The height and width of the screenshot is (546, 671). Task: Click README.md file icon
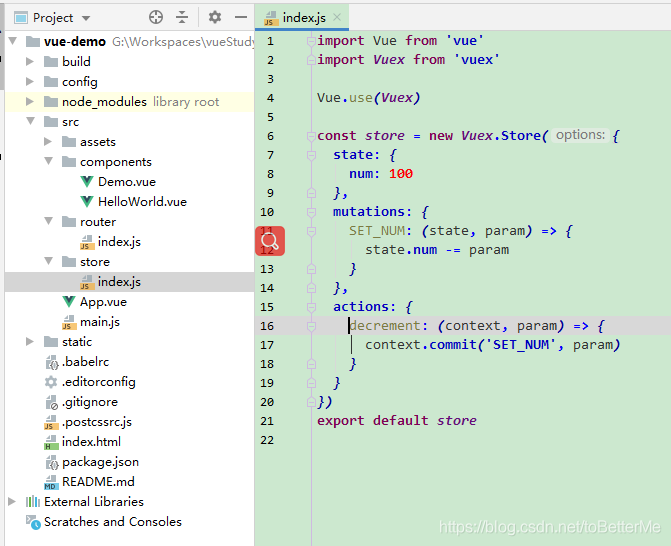point(51,482)
